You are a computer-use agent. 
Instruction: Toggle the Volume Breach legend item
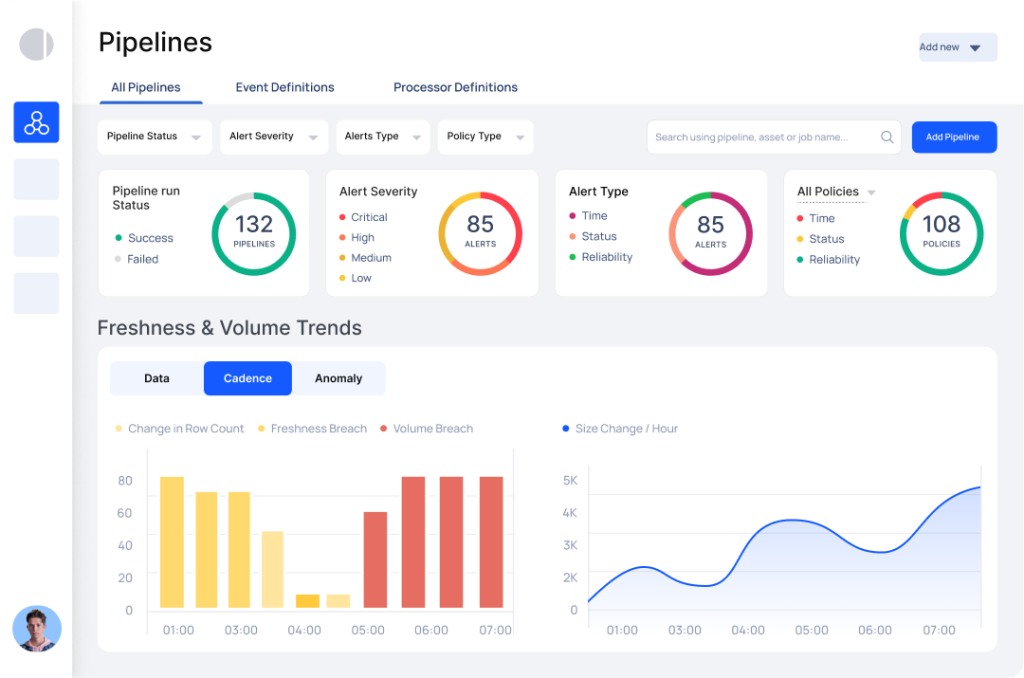(426, 428)
